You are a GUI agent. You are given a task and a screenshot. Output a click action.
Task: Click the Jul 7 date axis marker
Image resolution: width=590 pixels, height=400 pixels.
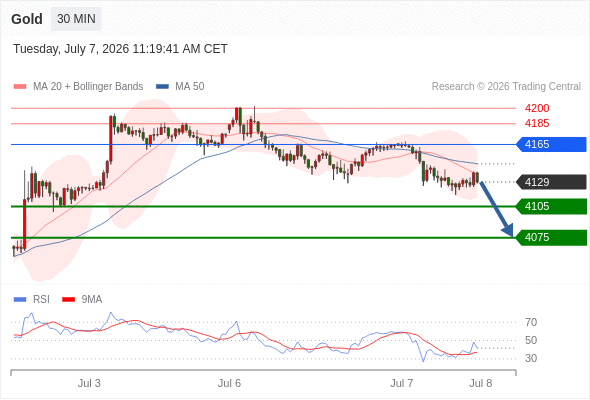(x=401, y=383)
